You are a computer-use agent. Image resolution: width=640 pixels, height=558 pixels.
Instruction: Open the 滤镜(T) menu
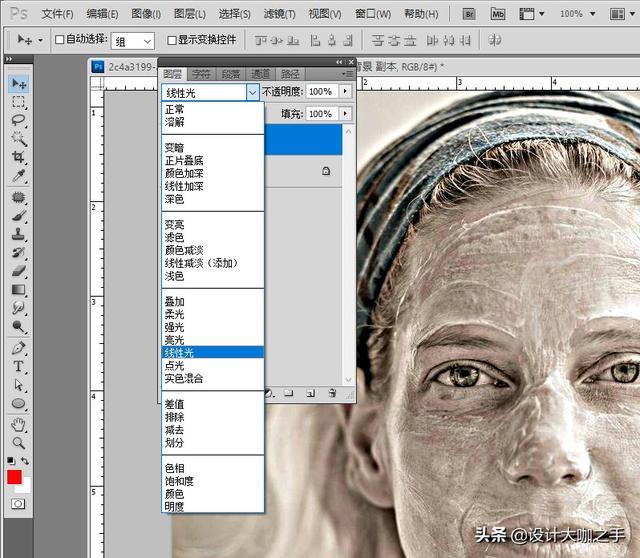point(280,14)
